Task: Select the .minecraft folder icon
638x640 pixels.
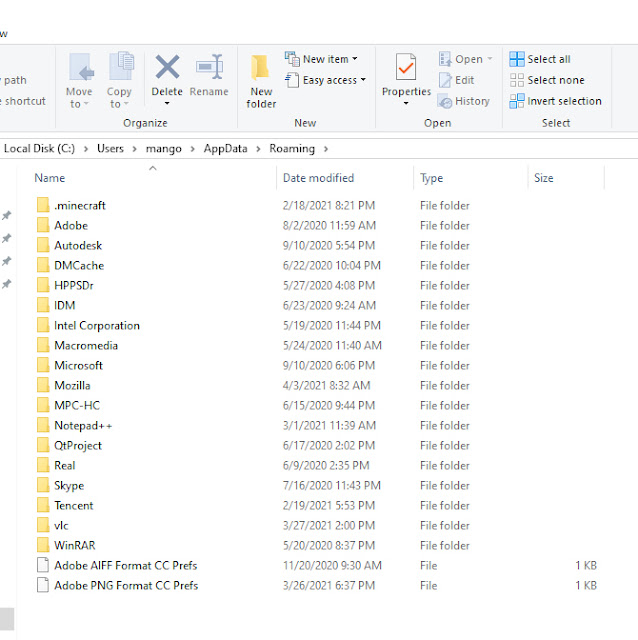Action: coord(43,205)
